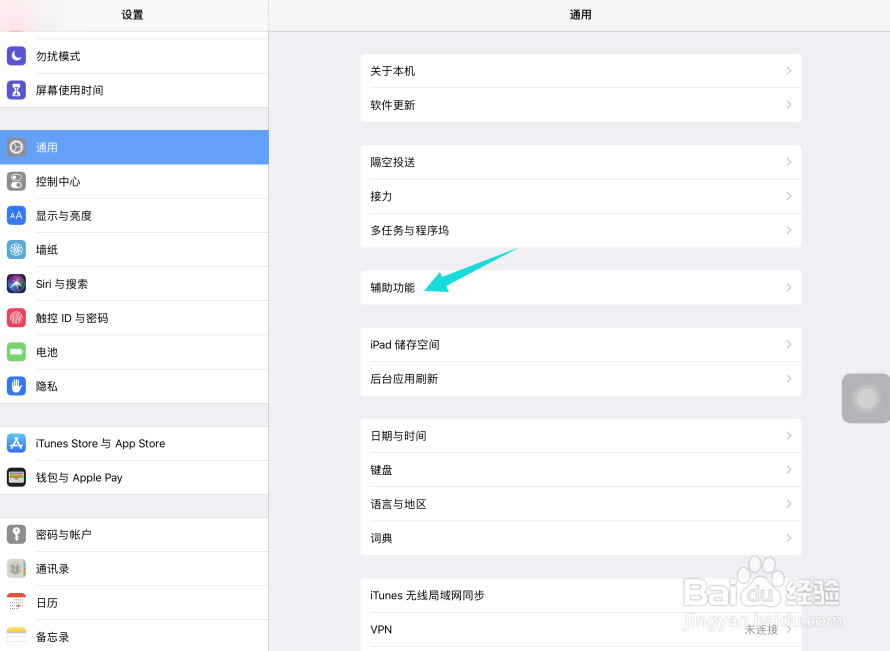Expand the AirDrop settings row
This screenshot has height=651, width=890.
pos(580,161)
